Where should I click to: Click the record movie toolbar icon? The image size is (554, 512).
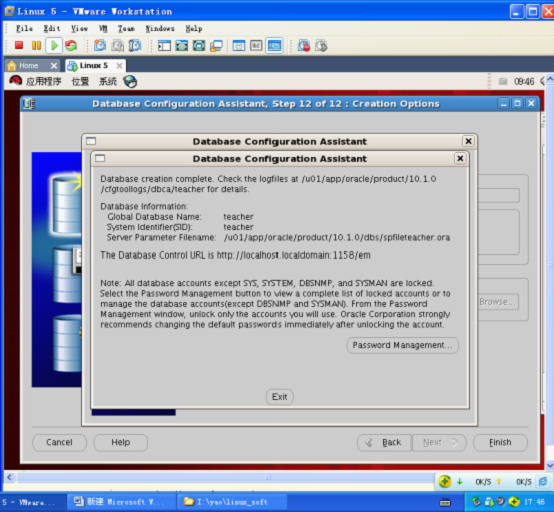pyautogui.click(x=303, y=46)
